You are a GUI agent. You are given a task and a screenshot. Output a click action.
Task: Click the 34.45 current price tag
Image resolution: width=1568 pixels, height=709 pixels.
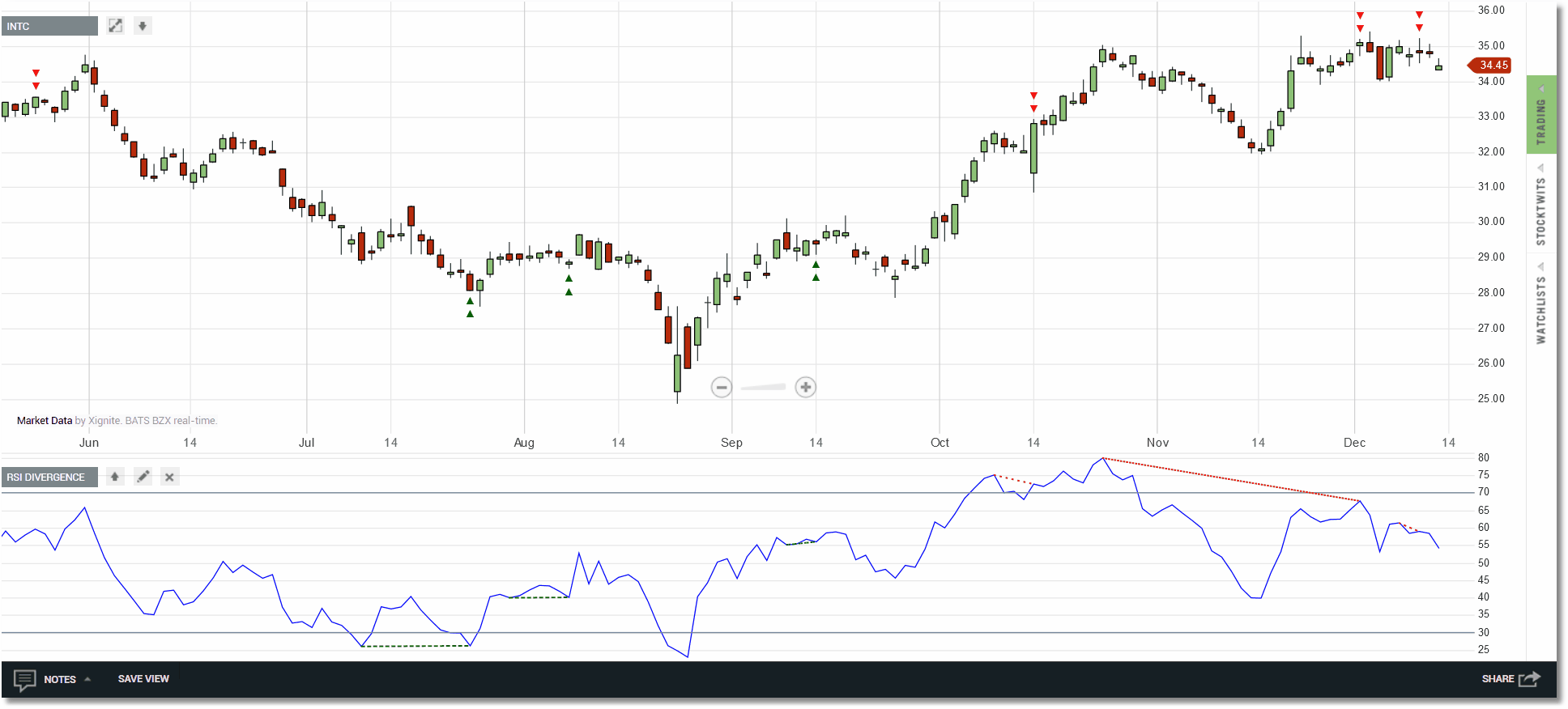point(1490,65)
